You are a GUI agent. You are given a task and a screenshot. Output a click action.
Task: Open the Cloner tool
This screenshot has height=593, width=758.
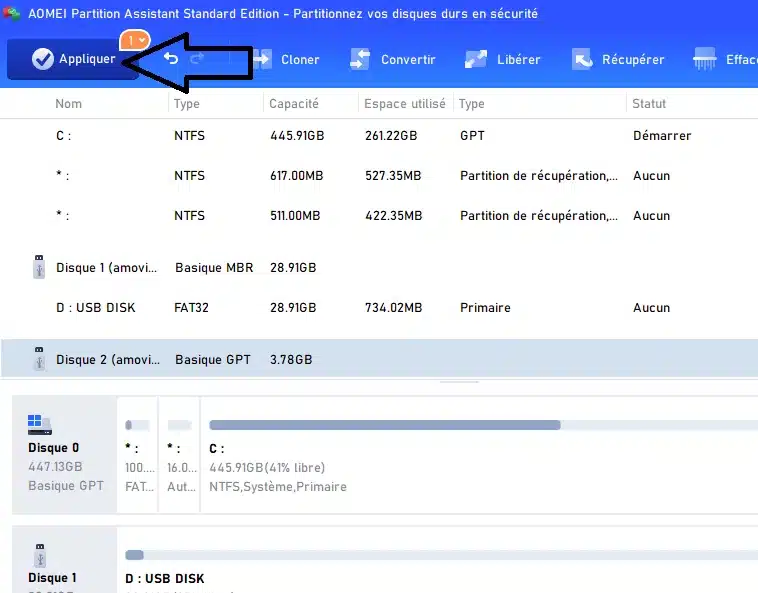[286, 59]
